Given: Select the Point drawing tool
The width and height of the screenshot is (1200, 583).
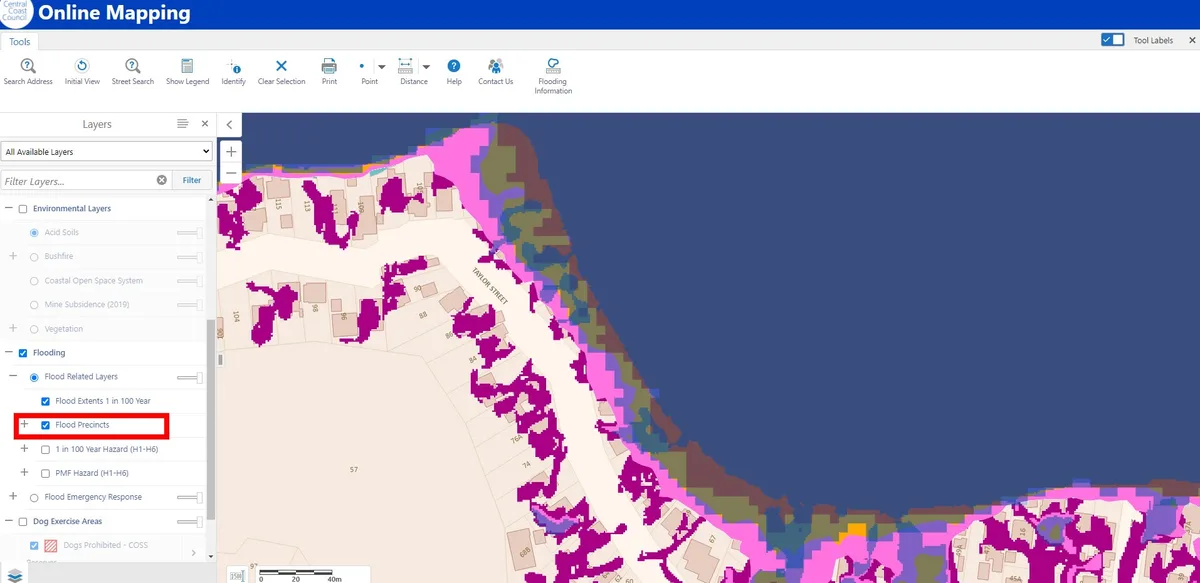Looking at the screenshot, I should 364,72.
